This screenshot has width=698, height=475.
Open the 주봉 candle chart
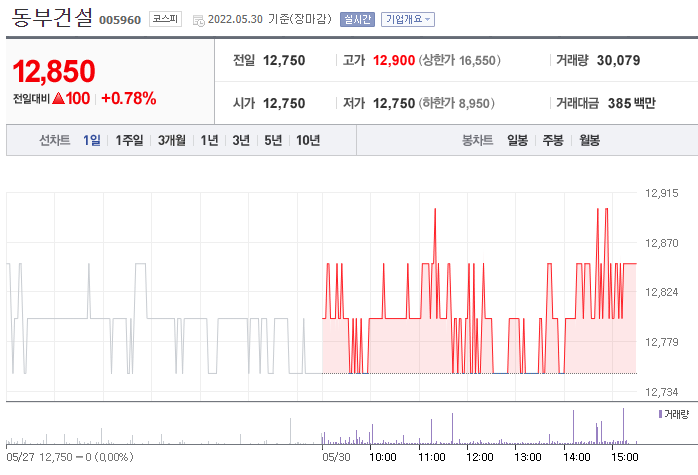click(553, 140)
